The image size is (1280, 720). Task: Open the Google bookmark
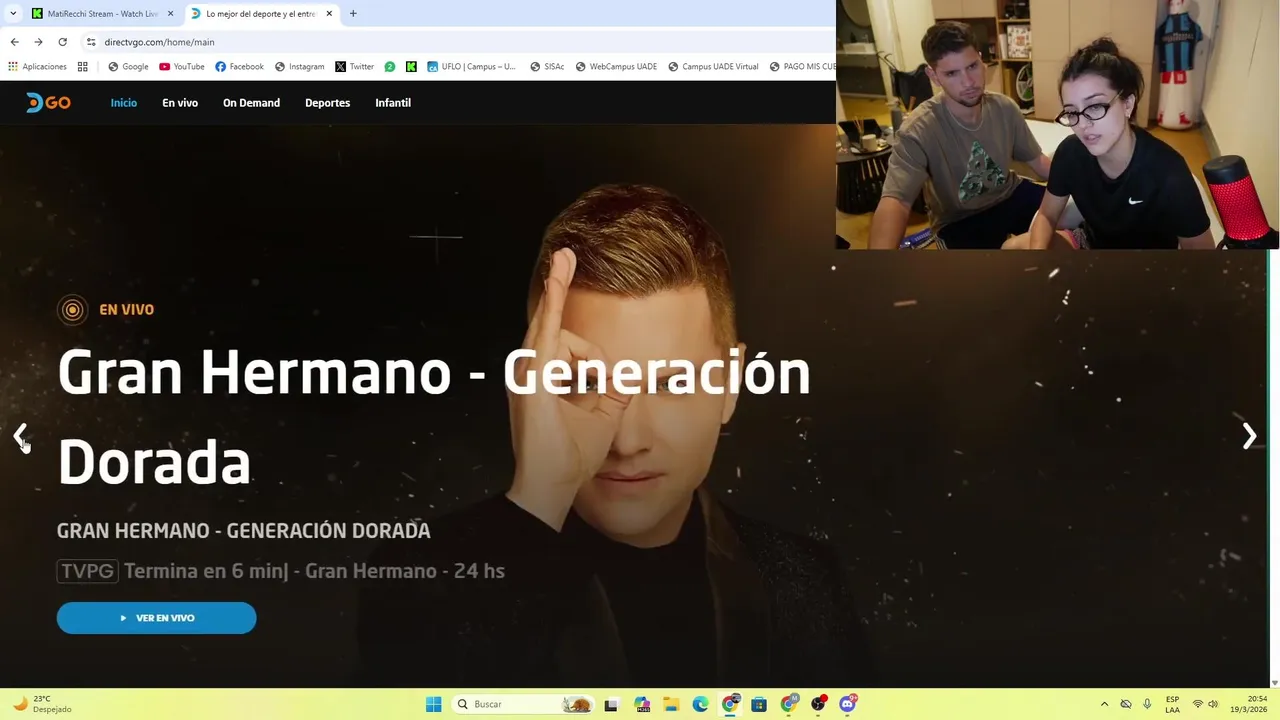pyautogui.click(x=128, y=67)
